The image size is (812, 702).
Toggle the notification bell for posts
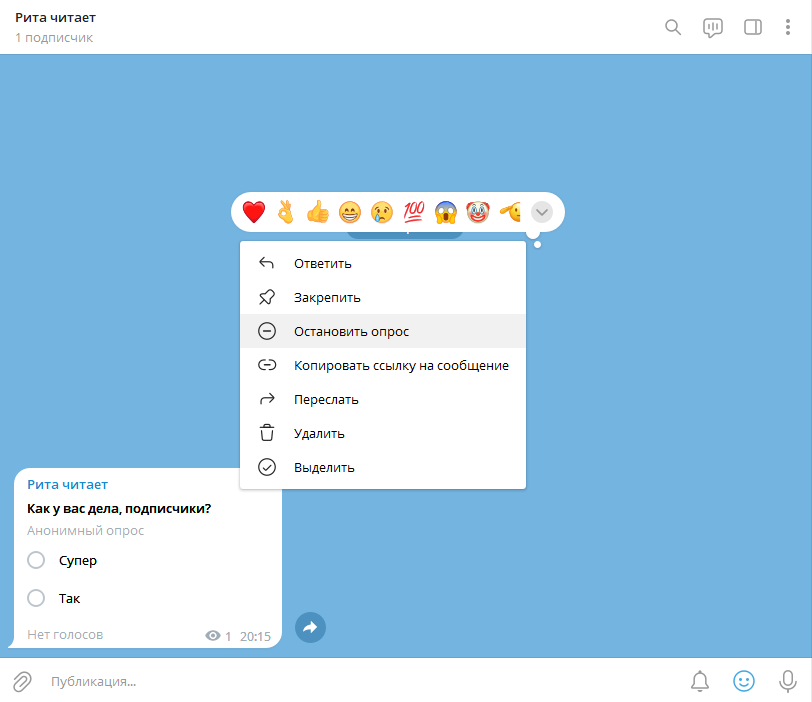(700, 681)
